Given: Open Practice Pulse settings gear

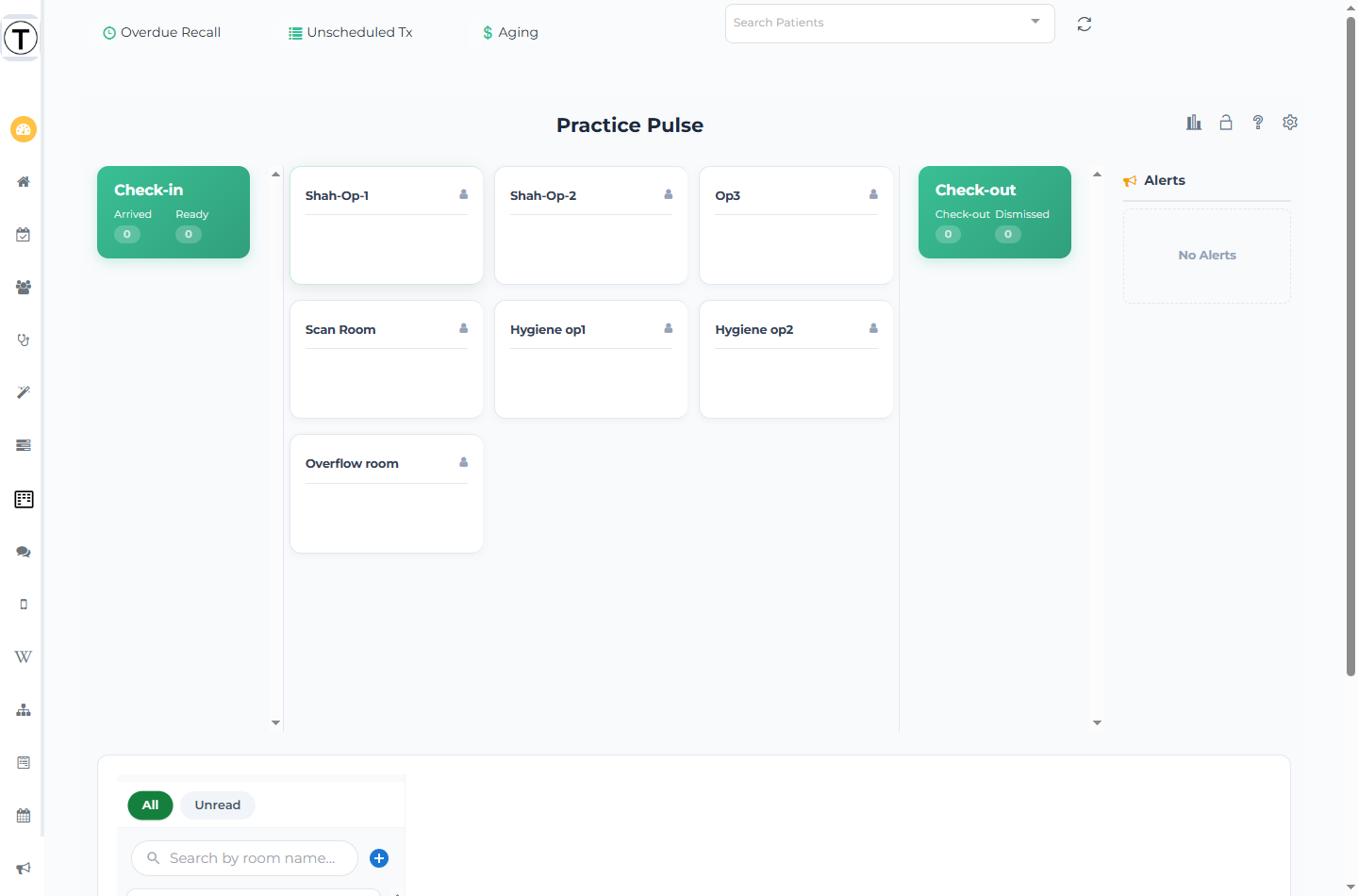Looking at the screenshot, I should coord(1290,123).
